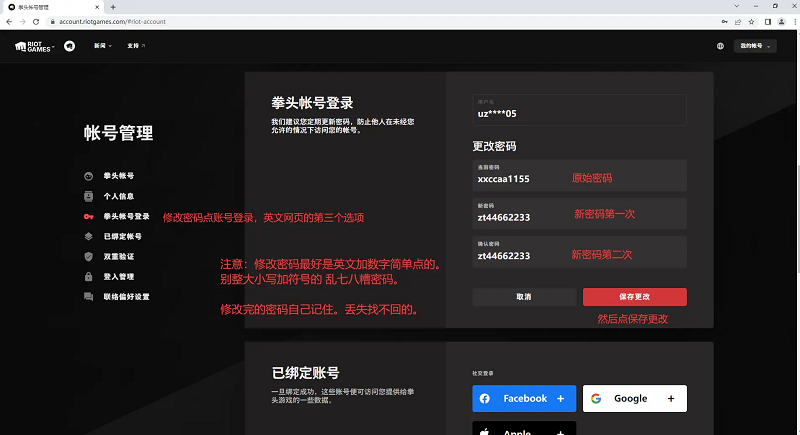Open tab search chevron in title bar
The height and width of the screenshot is (435, 800).
tap(737, 6)
